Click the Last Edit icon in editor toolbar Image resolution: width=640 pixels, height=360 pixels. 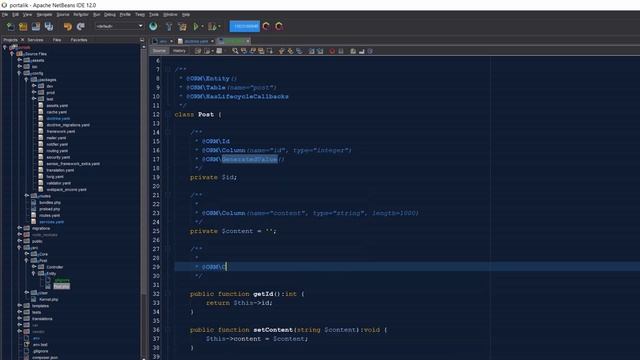click(198, 51)
